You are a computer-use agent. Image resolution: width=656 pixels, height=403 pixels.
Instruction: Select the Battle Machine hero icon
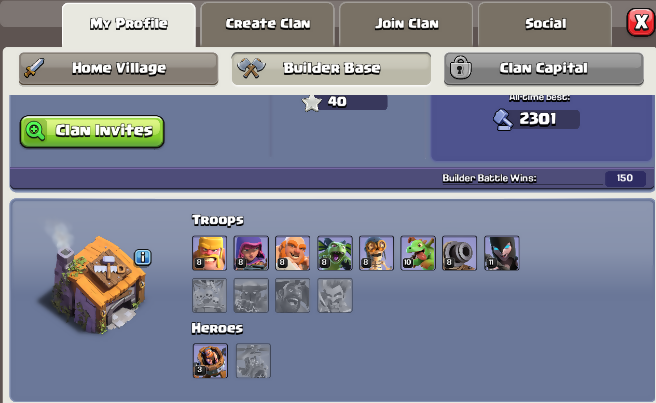(210, 361)
